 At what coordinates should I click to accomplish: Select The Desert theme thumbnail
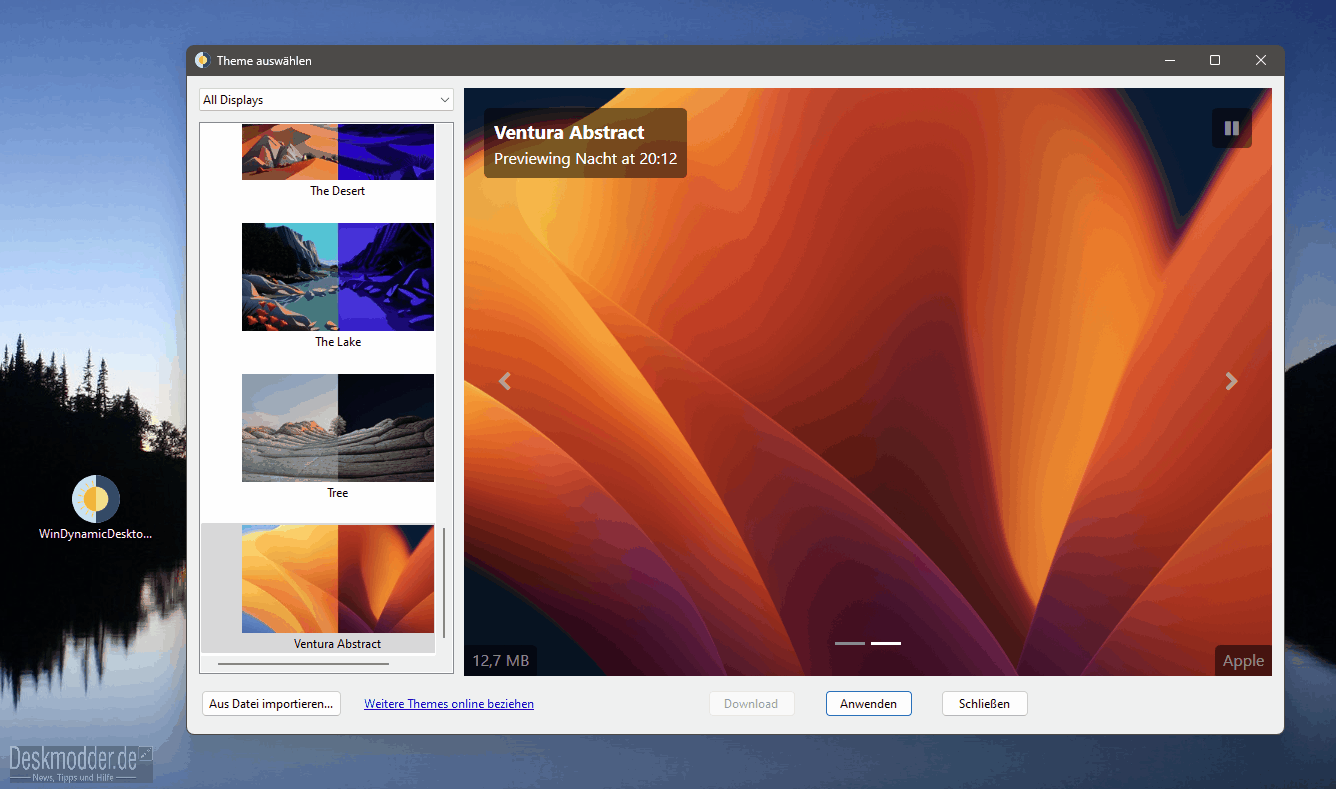pos(338,152)
